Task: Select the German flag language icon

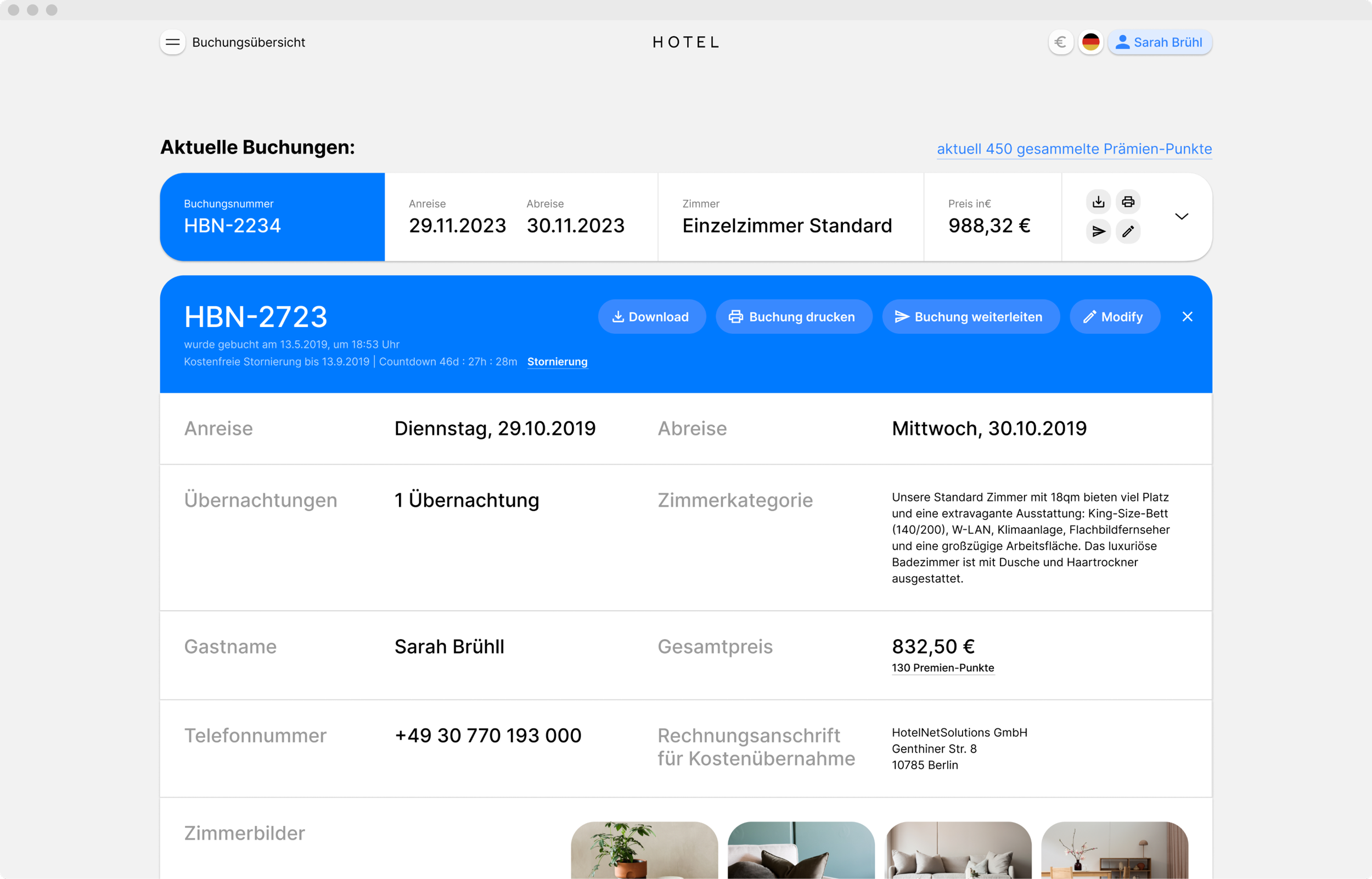Action: click(x=1090, y=42)
